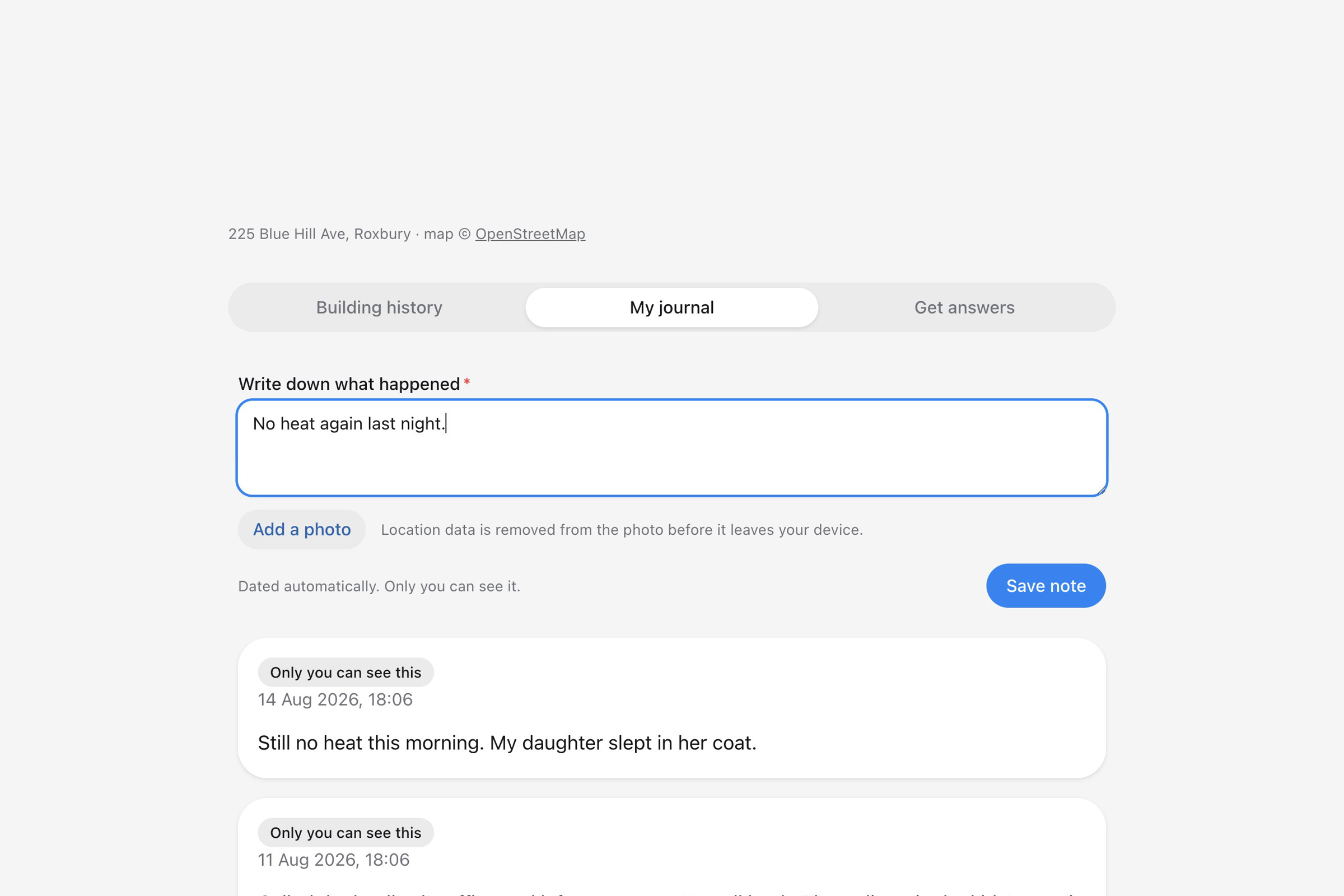Save the note with Save note button

coord(1046,586)
